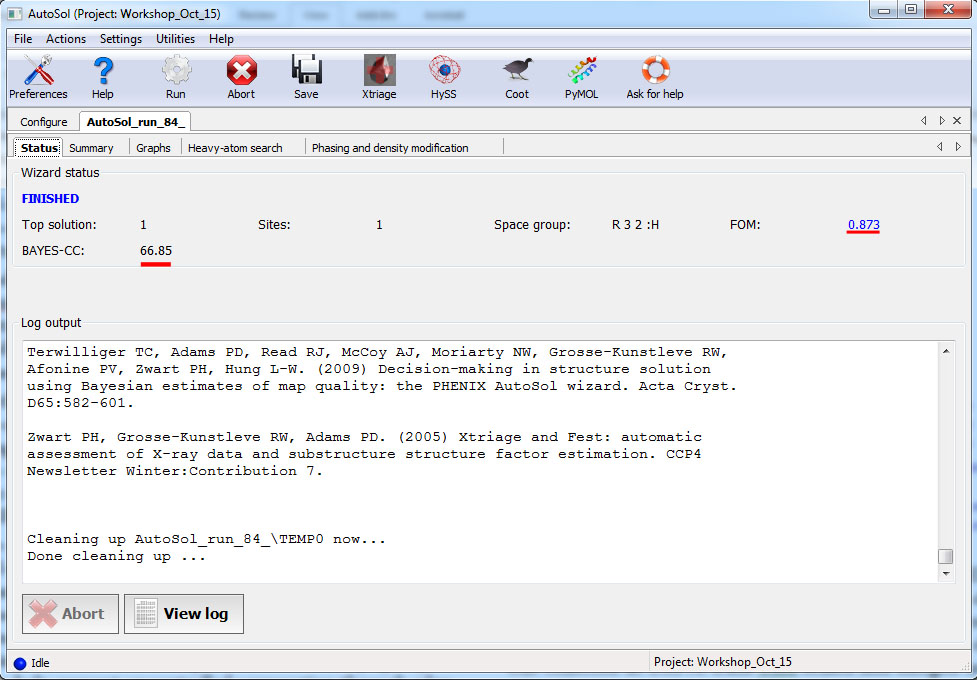Open Phasing and density modification tab

click(x=390, y=148)
